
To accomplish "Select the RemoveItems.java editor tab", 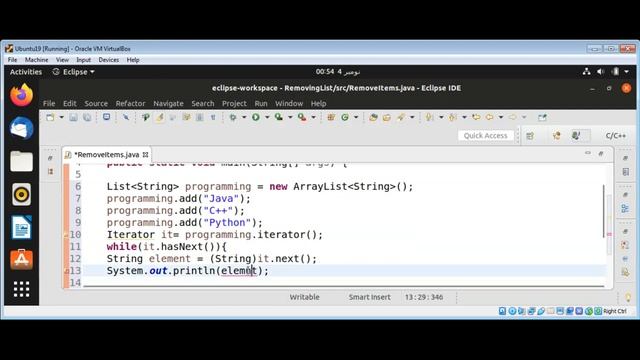I will 107,155.
